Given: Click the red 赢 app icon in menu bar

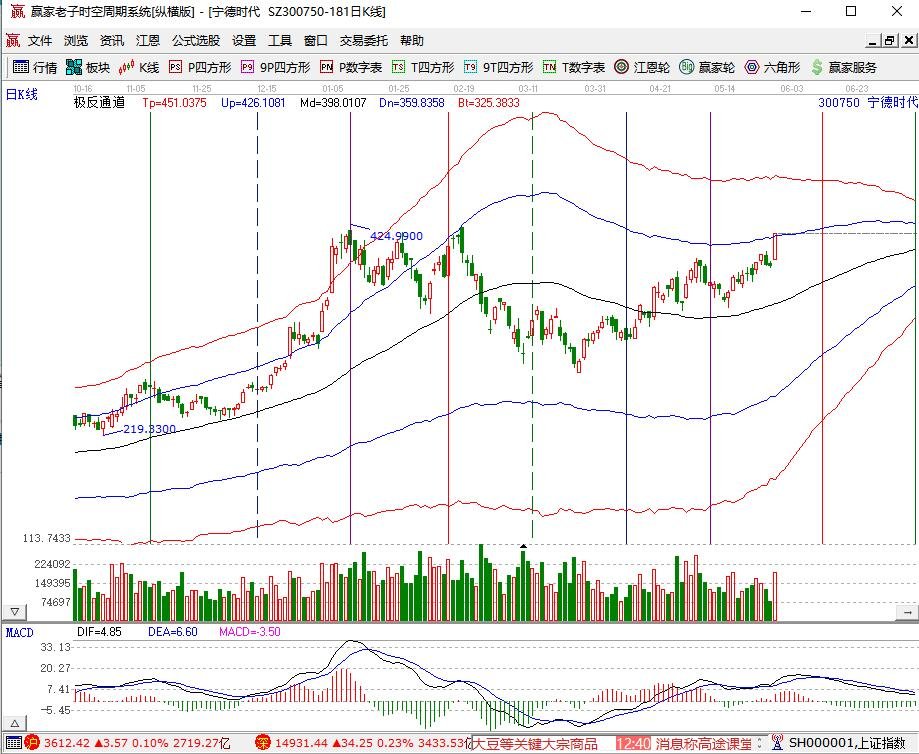Looking at the screenshot, I should (12, 40).
